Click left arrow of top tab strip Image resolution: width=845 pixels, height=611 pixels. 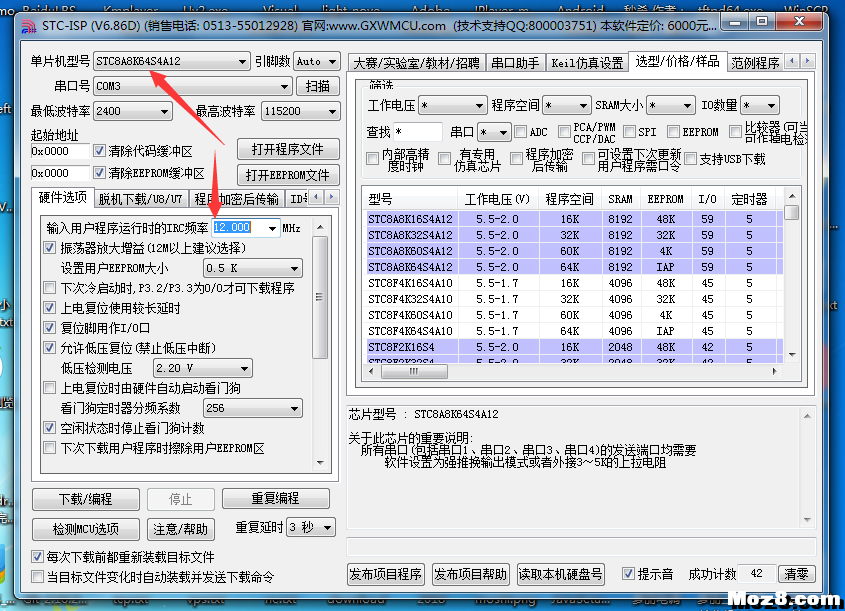pyautogui.click(x=792, y=61)
